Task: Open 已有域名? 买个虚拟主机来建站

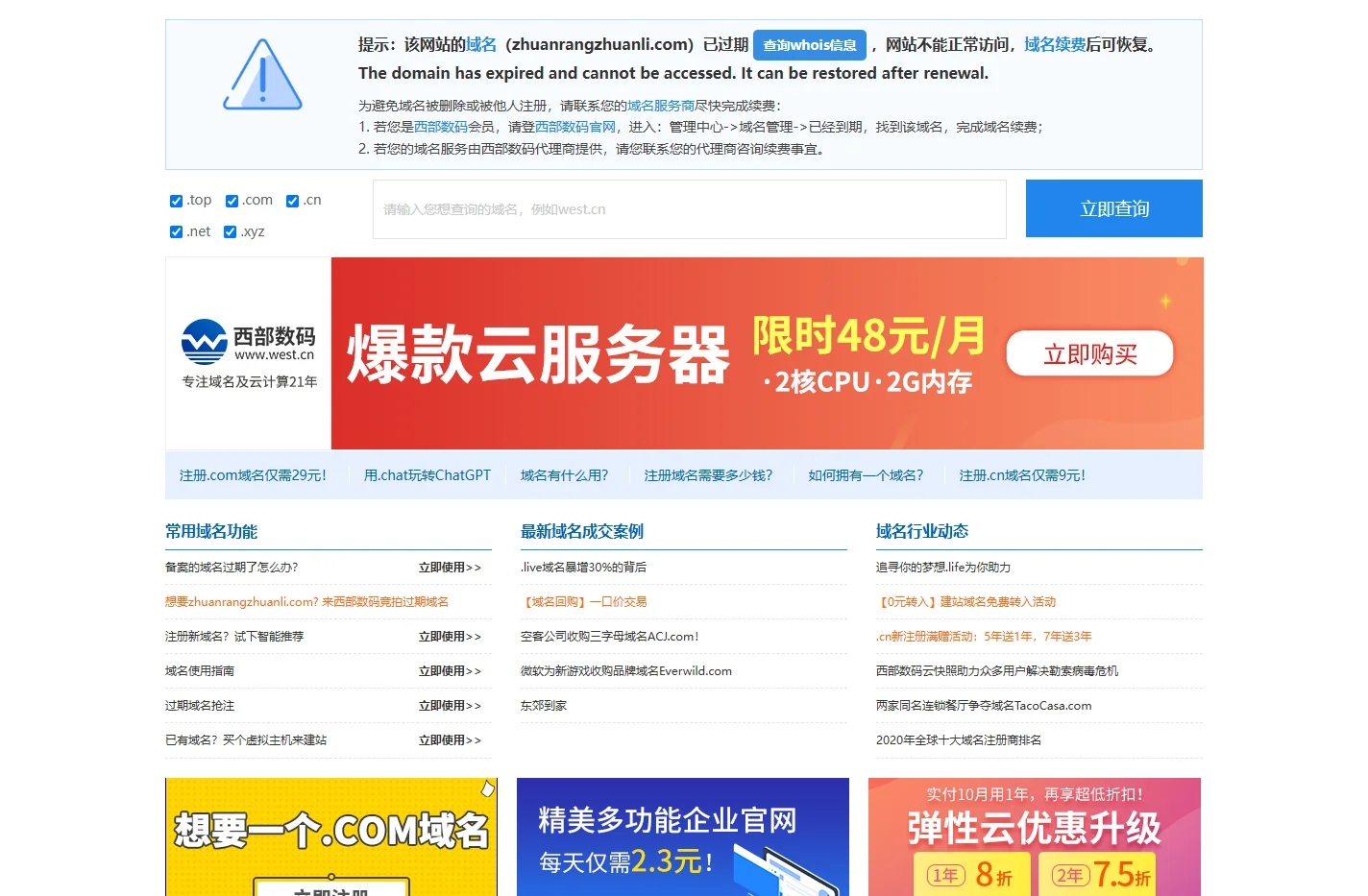Action: click(x=246, y=740)
